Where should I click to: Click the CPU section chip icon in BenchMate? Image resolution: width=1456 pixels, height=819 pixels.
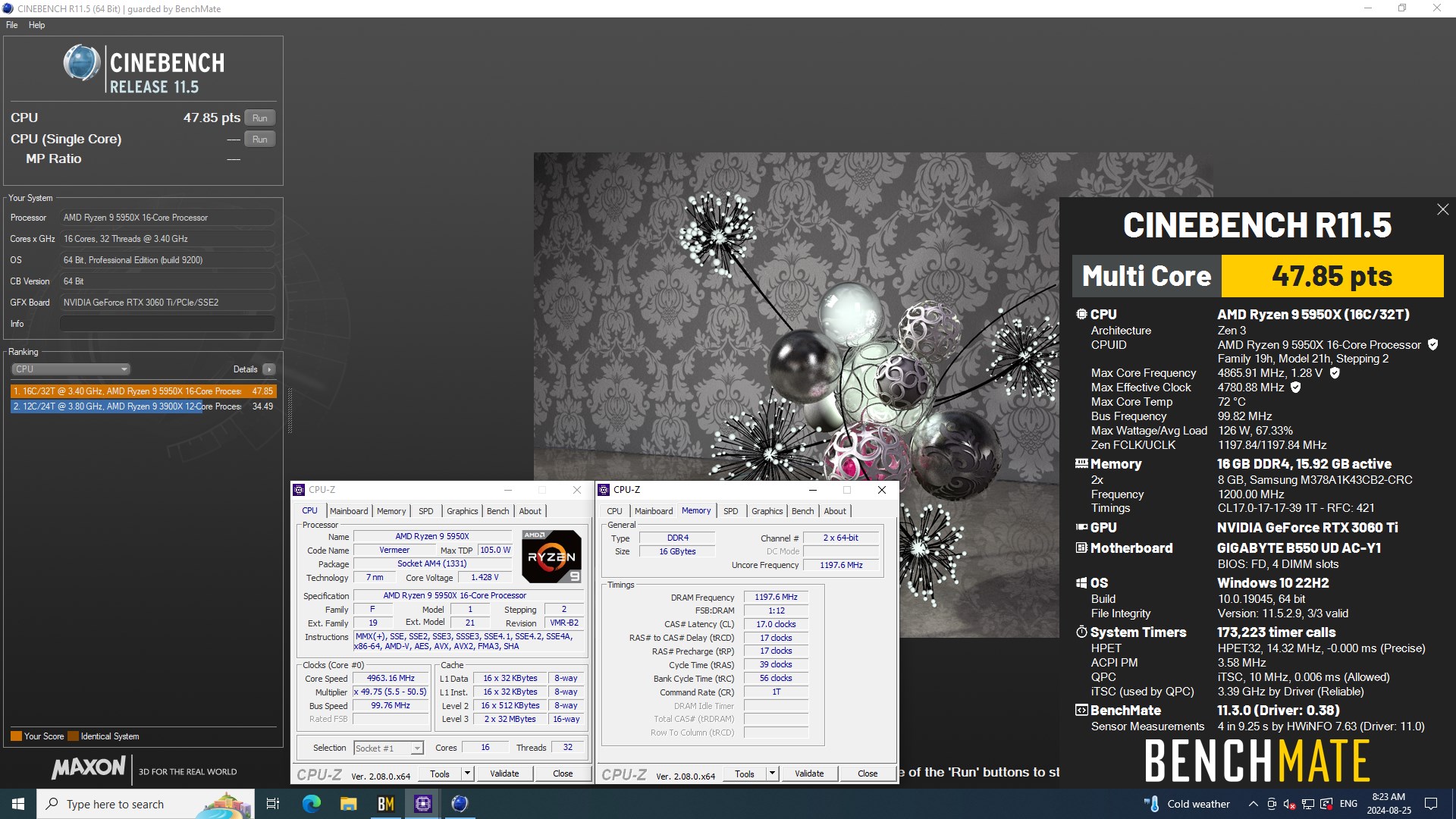click(x=1081, y=314)
